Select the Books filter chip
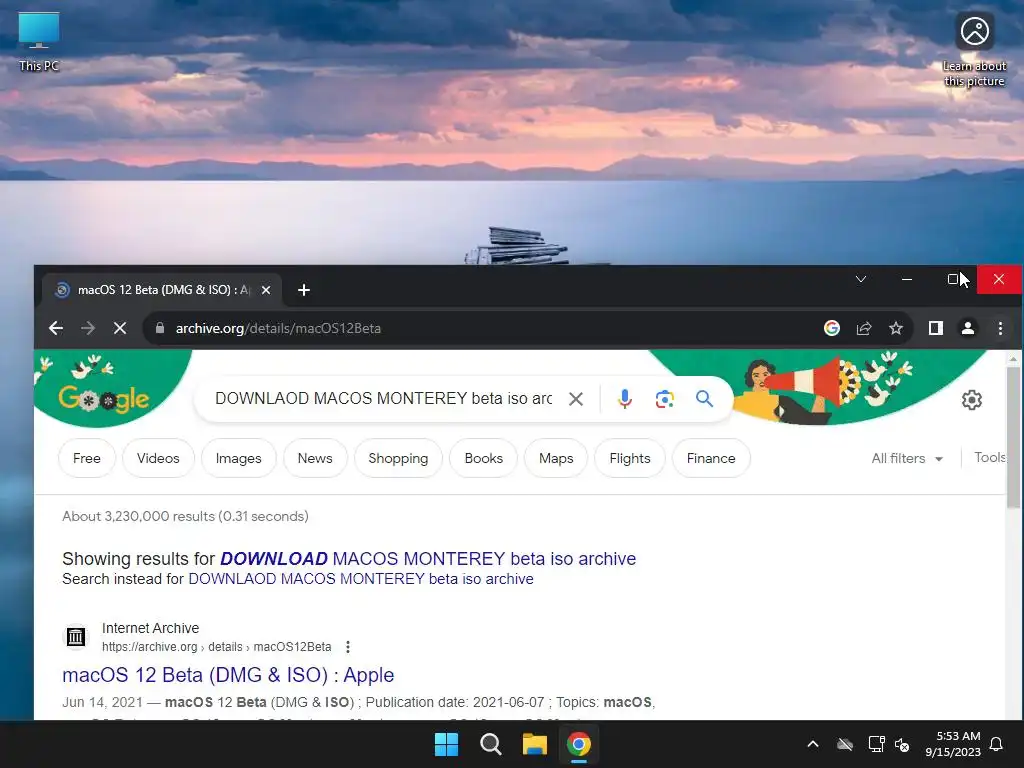The width and height of the screenshot is (1024, 768). click(483, 458)
